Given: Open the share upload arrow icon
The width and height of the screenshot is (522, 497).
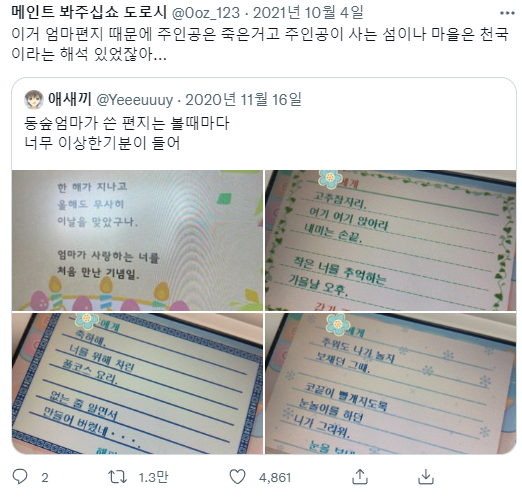Looking at the screenshot, I should tap(360, 477).
